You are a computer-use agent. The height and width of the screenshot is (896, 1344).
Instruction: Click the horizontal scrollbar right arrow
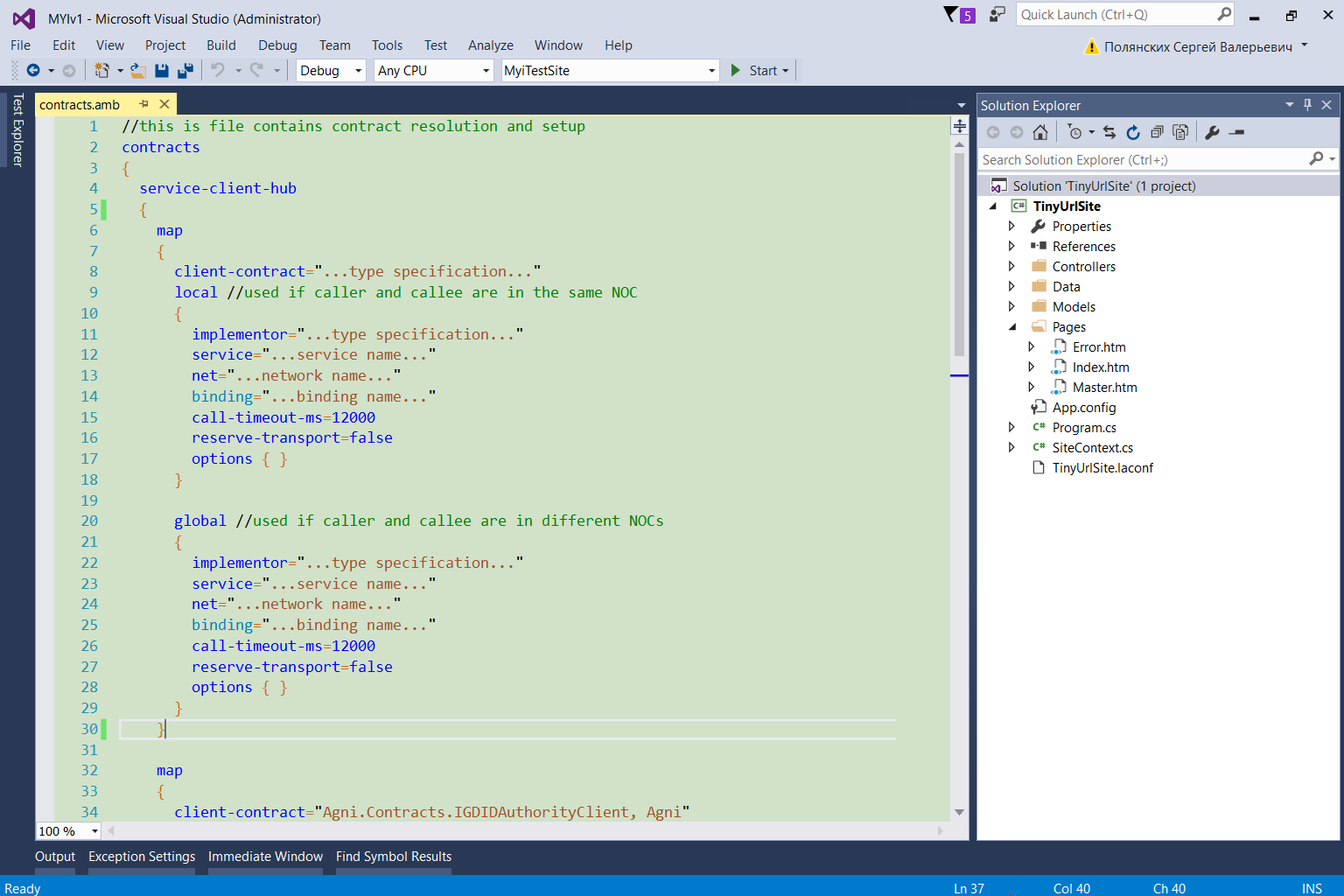click(x=941, y=830)
